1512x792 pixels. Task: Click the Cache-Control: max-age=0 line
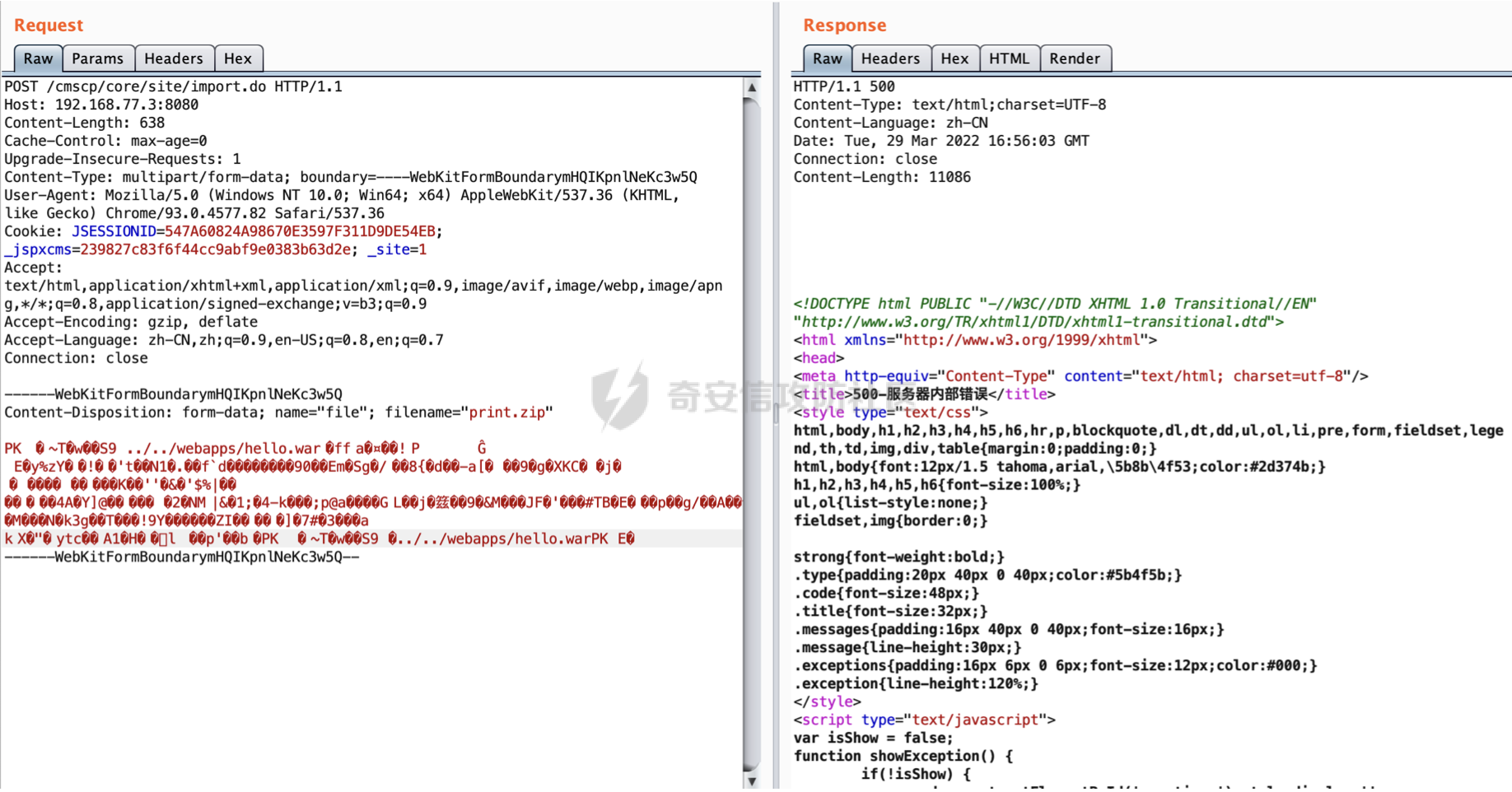tap(105, 141)
